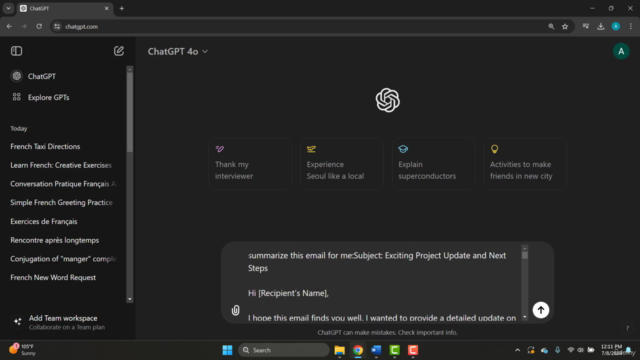This screenshot has width=640, height=360.
Task: Toggle the ChatGPT sidebar panel icon
Action: click(16, 51)
